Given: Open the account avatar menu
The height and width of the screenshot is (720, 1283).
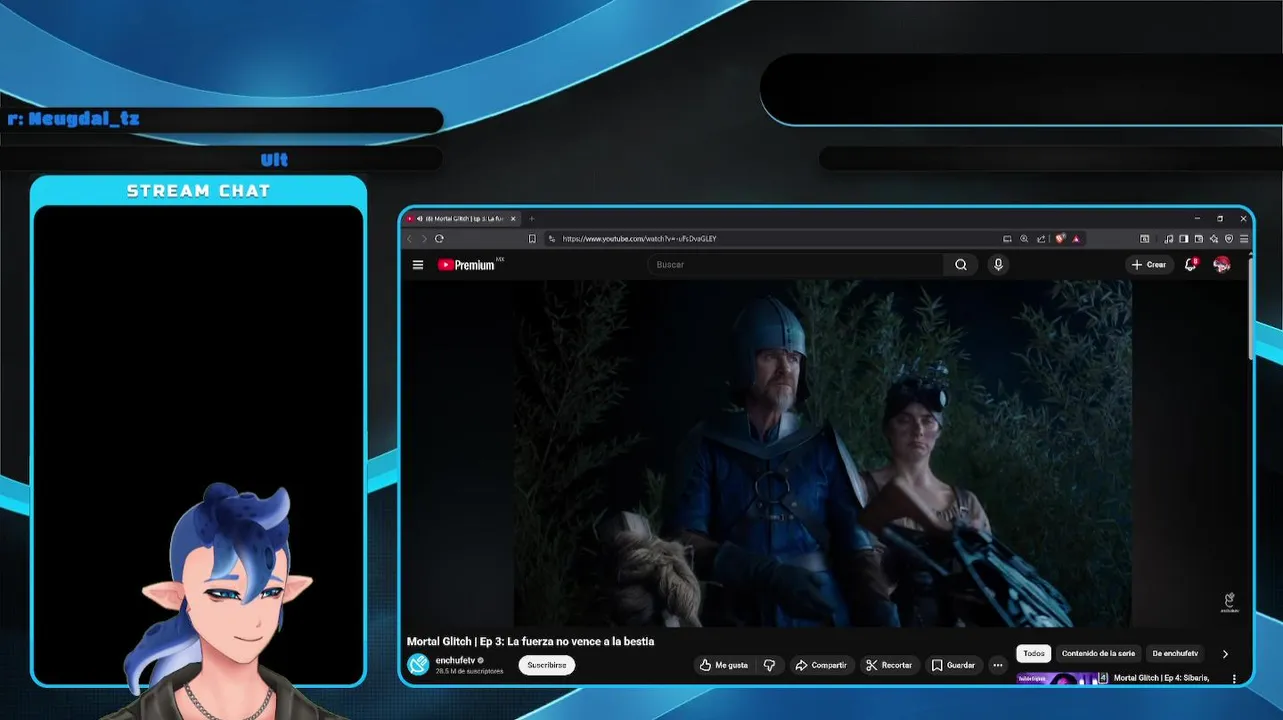Looking at the screenshot, I should pos(1222,265).
